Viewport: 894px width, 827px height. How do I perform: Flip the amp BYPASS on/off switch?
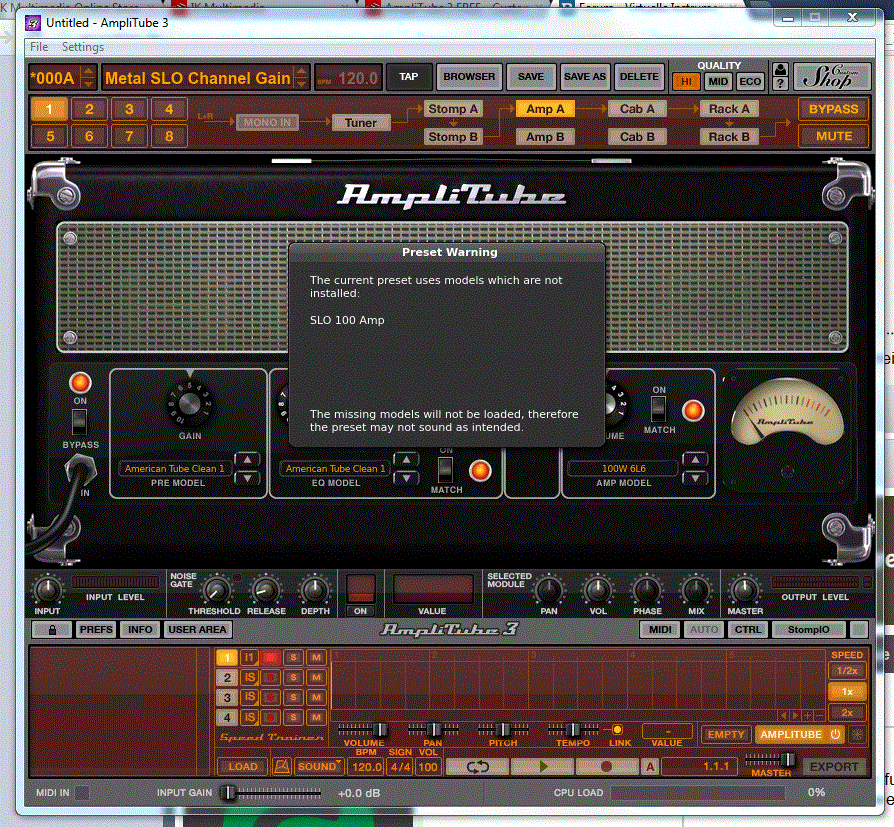coord(79,421)
